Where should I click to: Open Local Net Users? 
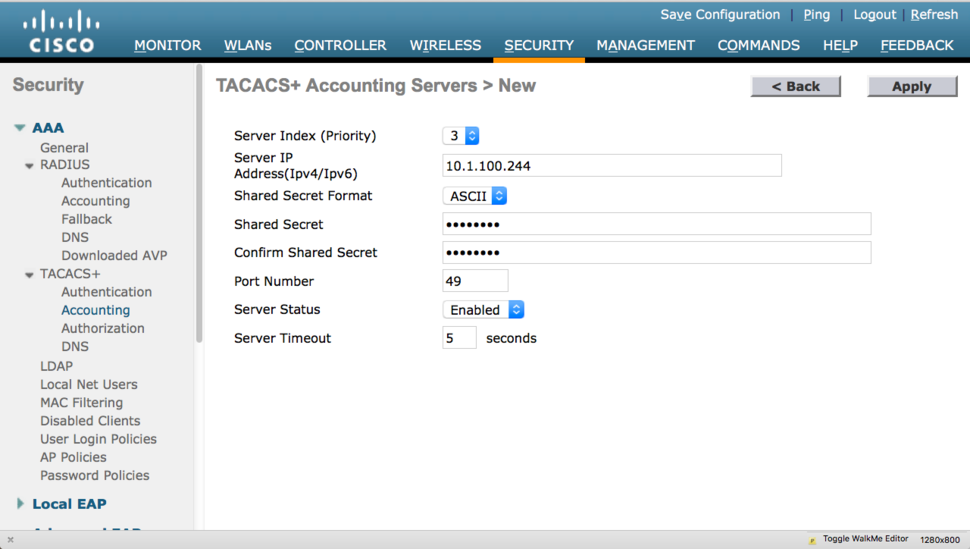click(x=88, y=384)
